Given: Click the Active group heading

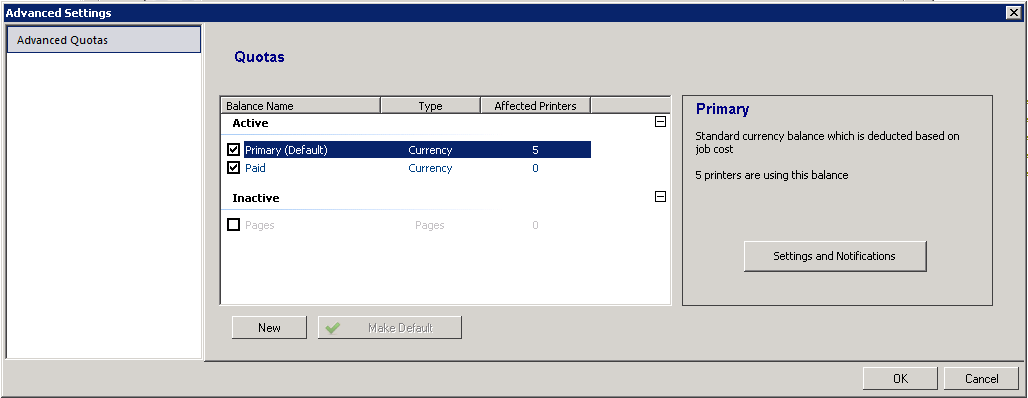Looking at the screenshot, I should 250,123.
